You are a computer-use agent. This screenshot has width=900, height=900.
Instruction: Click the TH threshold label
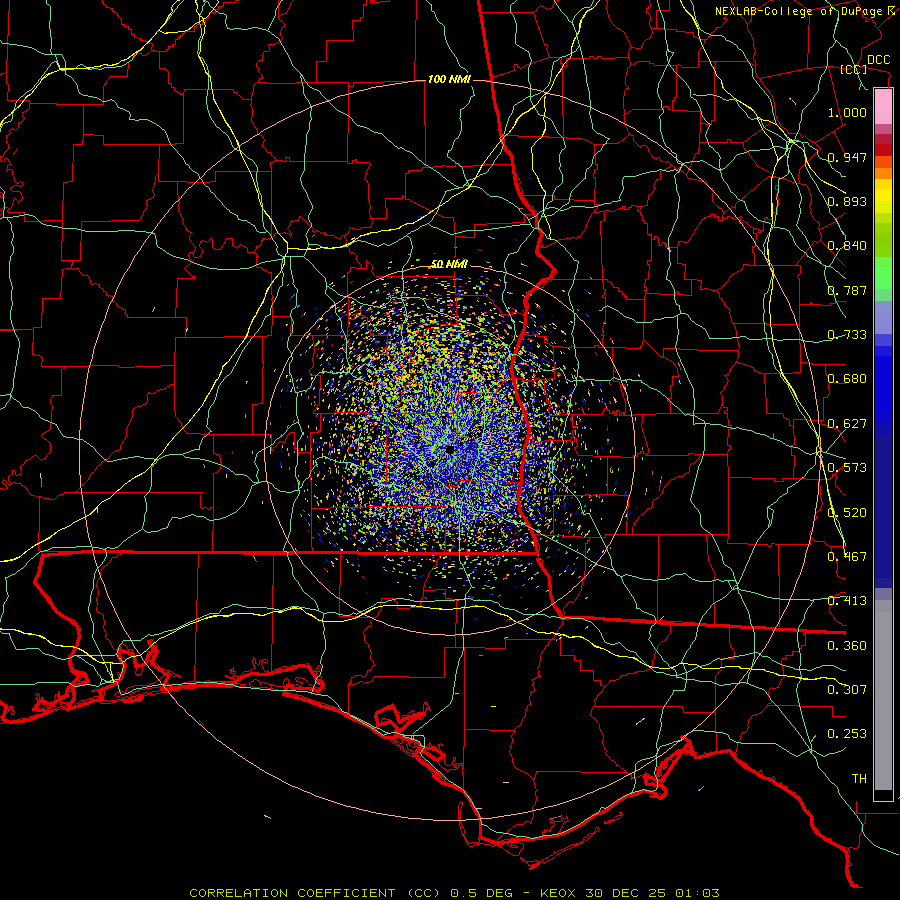pos(859,779)
